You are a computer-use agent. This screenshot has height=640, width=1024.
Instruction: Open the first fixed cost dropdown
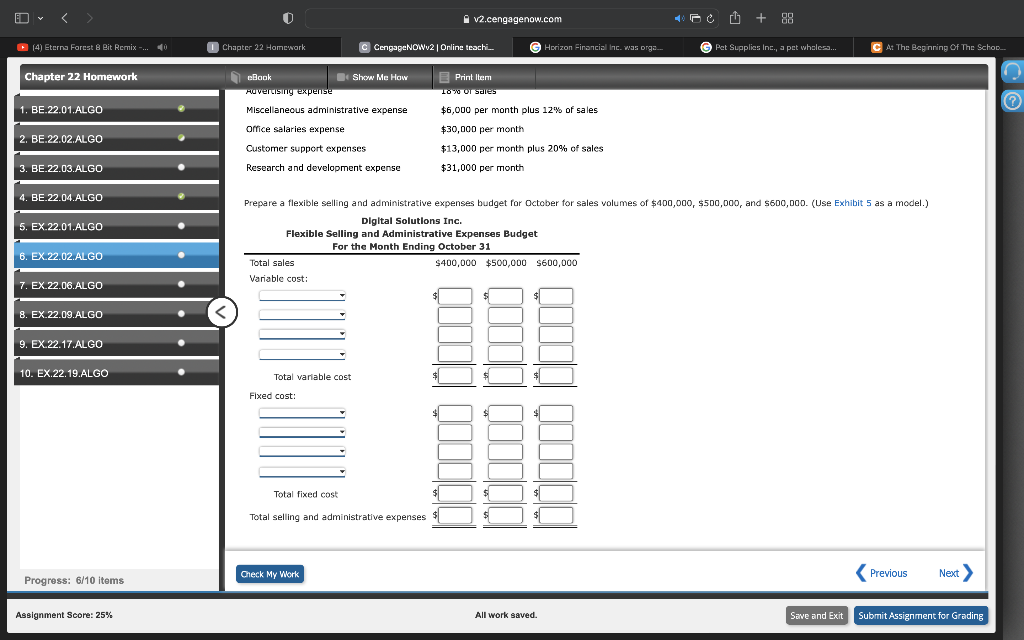coord(302,413)
